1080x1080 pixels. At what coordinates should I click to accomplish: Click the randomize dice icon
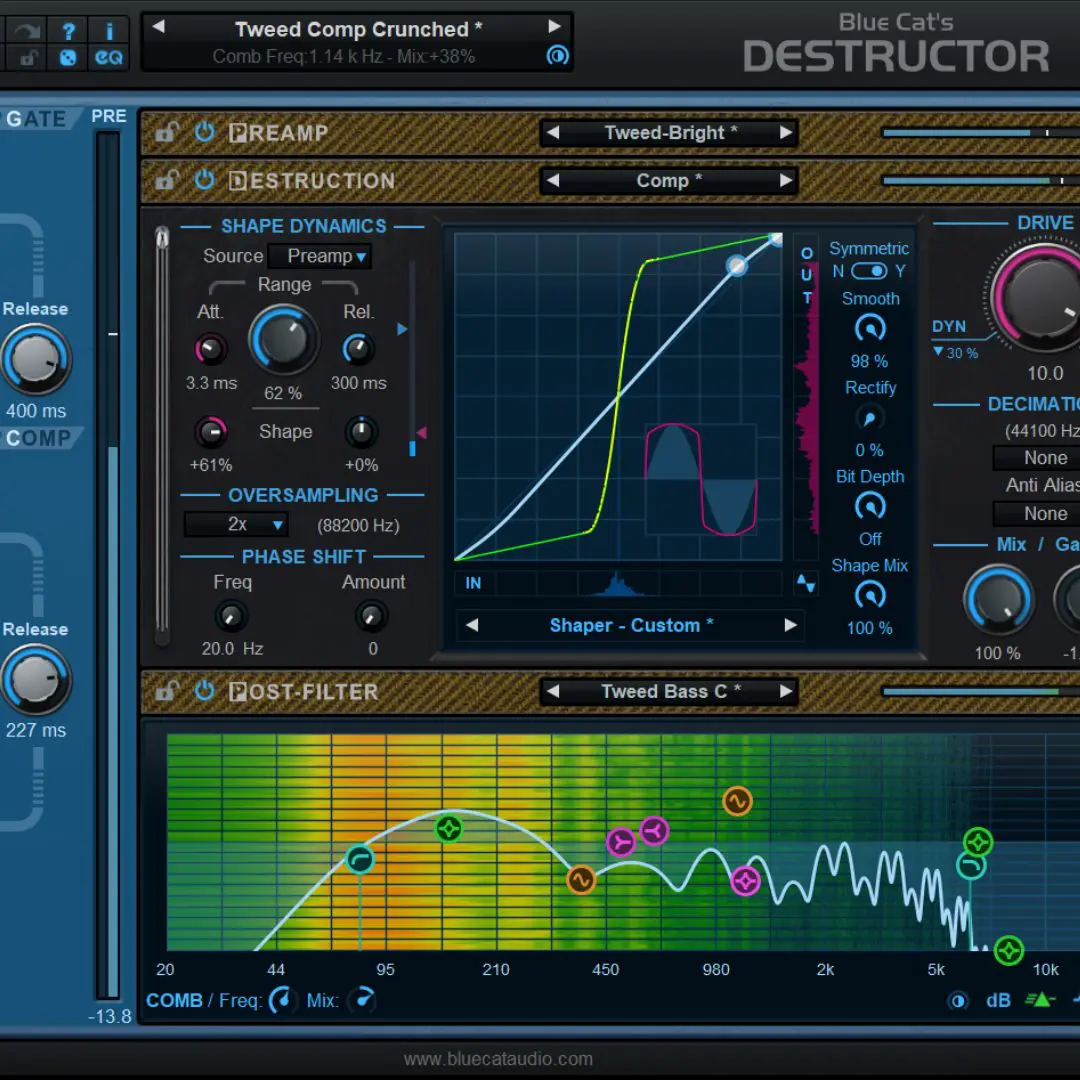tap(68, 58)
